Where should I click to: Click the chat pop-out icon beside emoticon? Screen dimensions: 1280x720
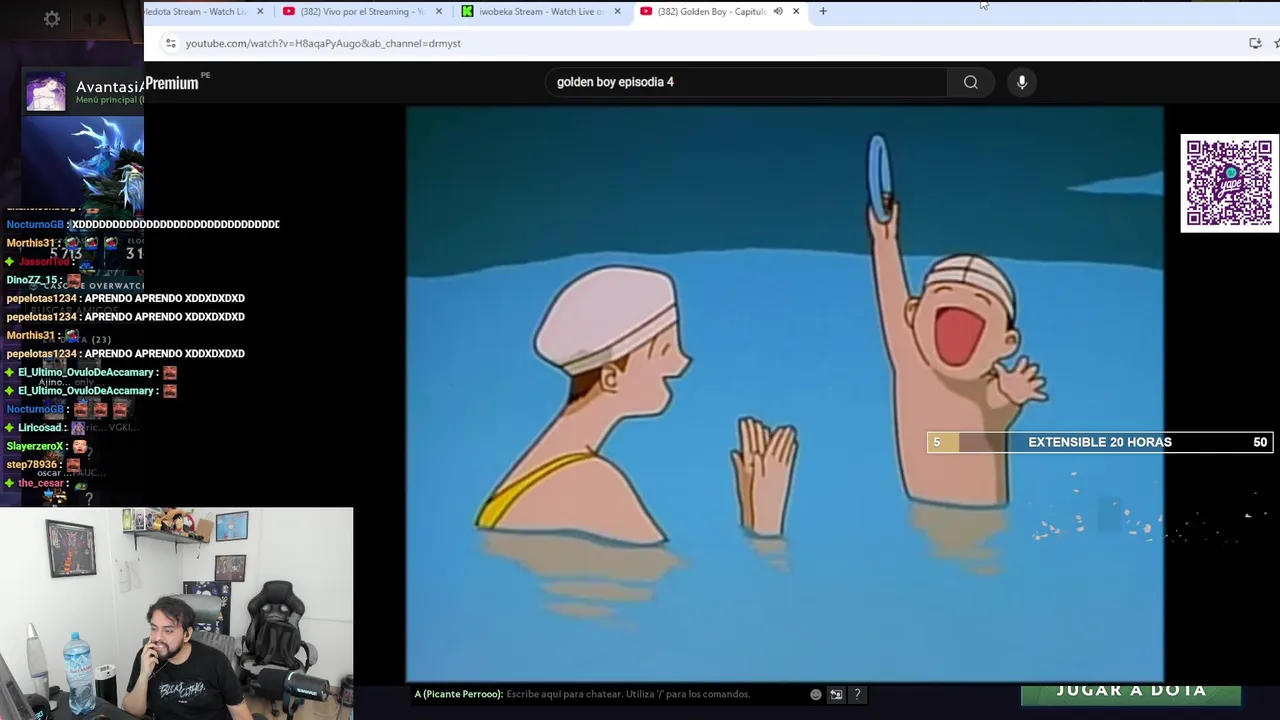[x=836, y=694]
